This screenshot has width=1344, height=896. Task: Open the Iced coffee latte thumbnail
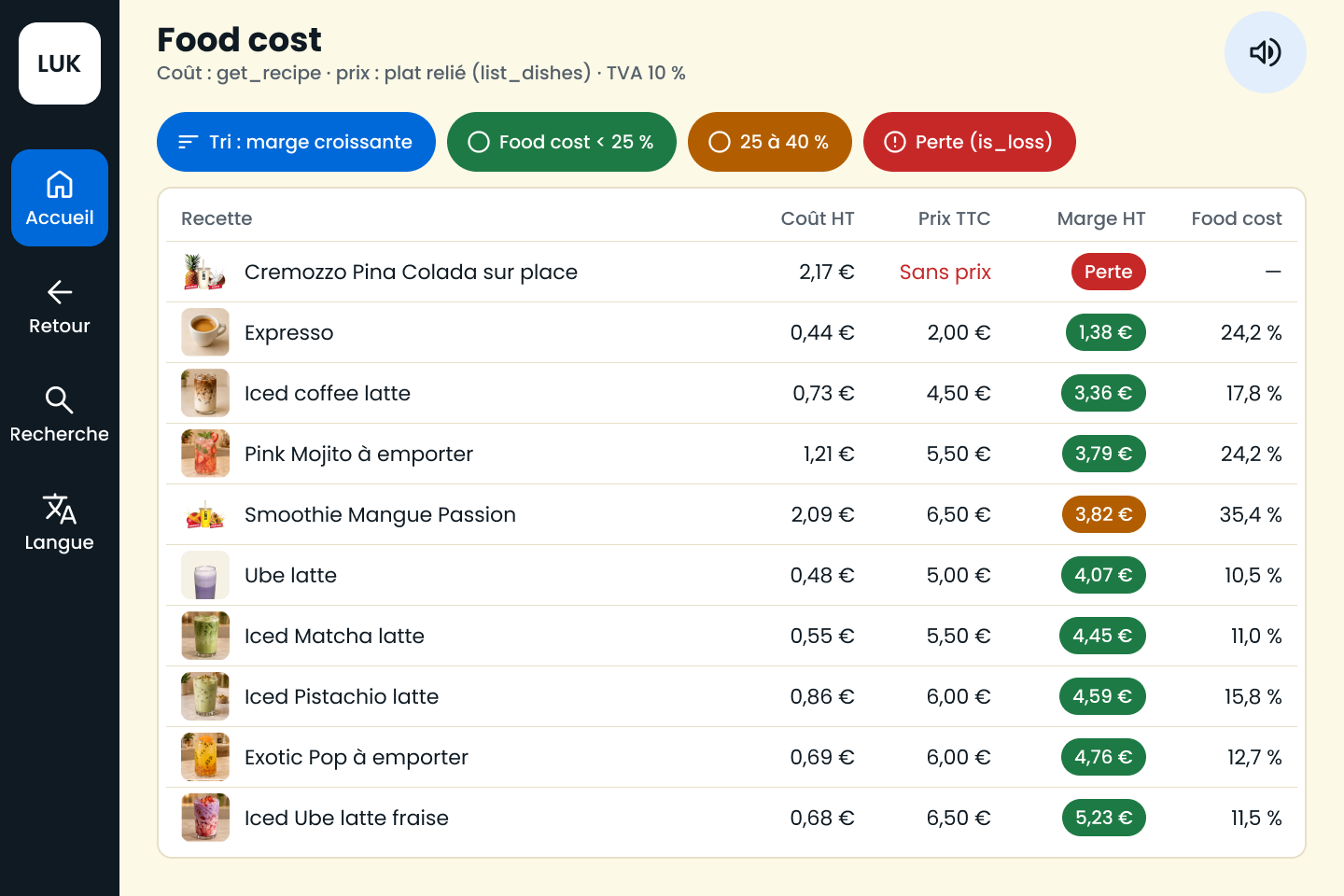coord(205,393)
